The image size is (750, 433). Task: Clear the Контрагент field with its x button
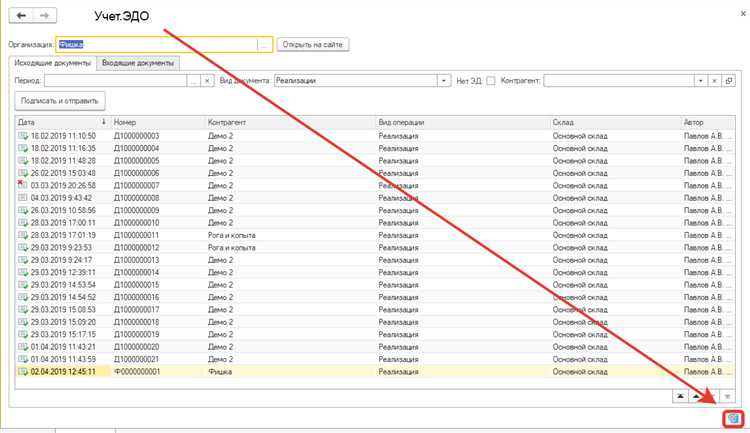pyautogui.click(x=714, y=81)
